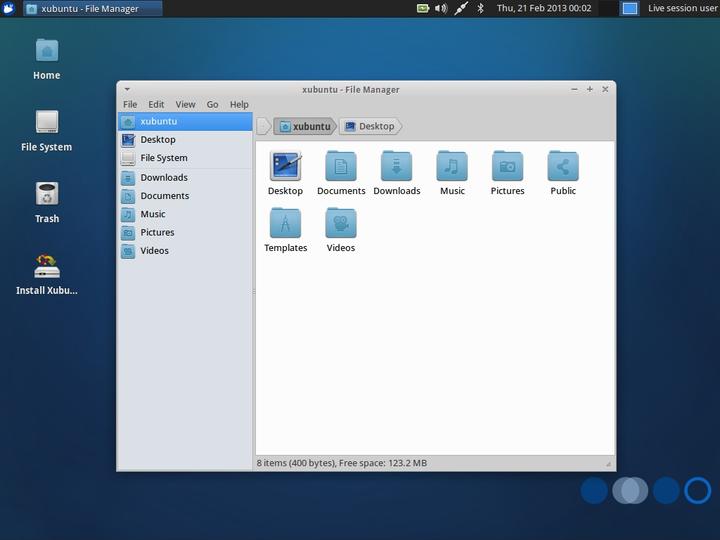Click the workspace switcher in the panel
The width and height of the screenshot is (720, 540).
pos(630,8)
